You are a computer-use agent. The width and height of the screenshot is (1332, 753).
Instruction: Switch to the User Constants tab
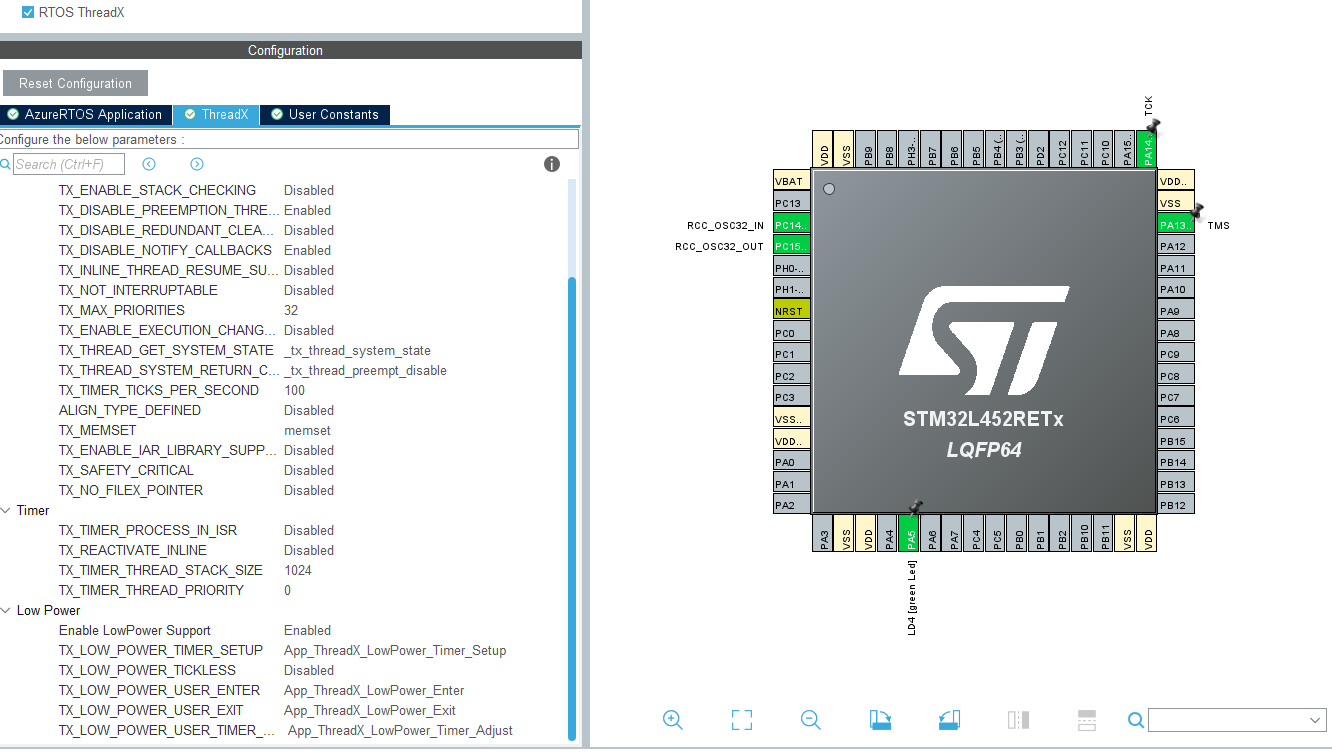(x=324, y=114)
